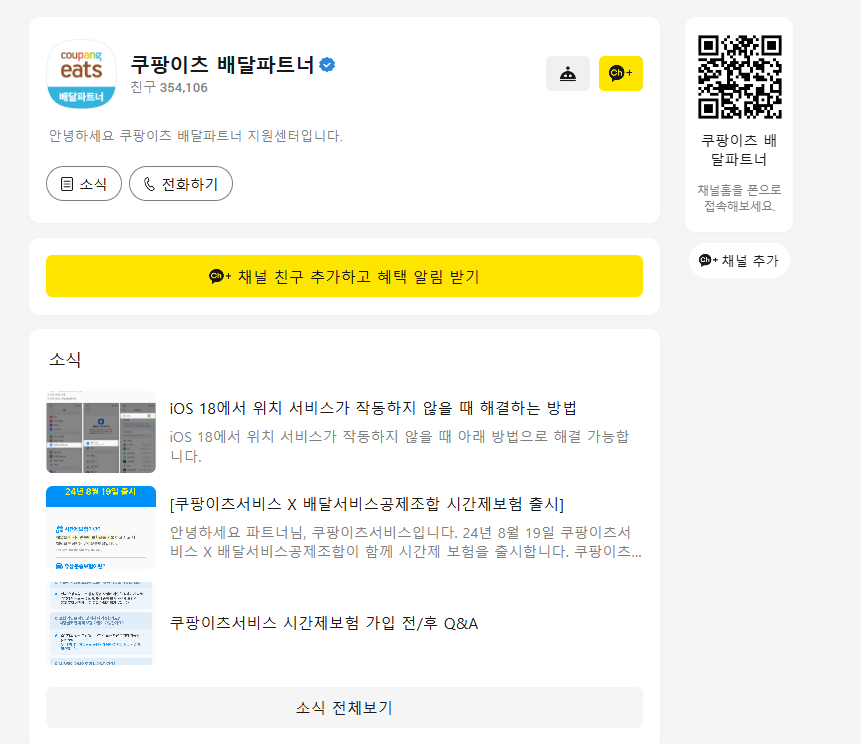Open post 쿠팡이츠서비스 시간제보험 가입 전/후 Q&A

pos(324,623)
